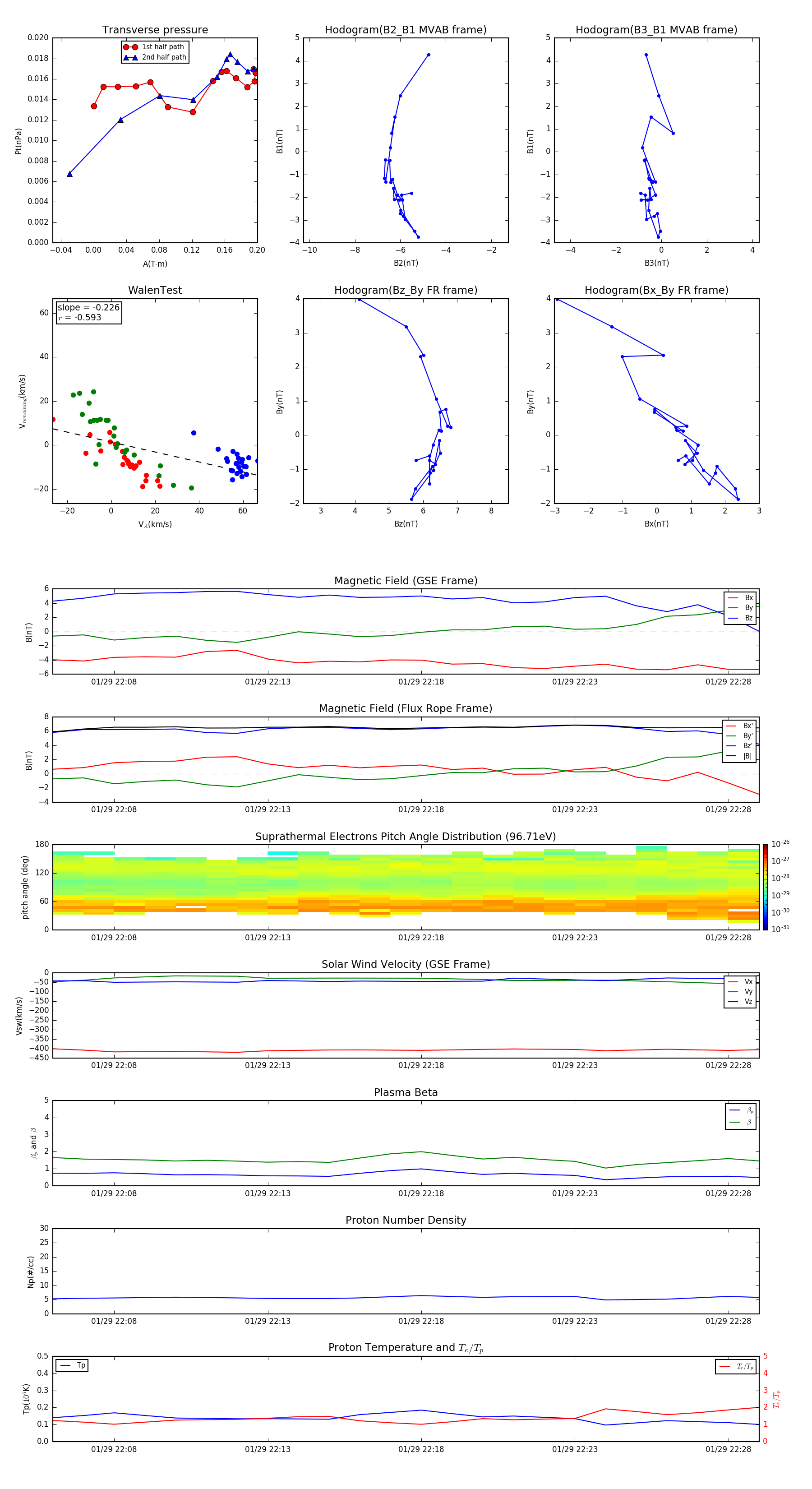Click the pitch angle color scale bar
The width and height of the screenshot is (812, 1489).
click(765, 887)
